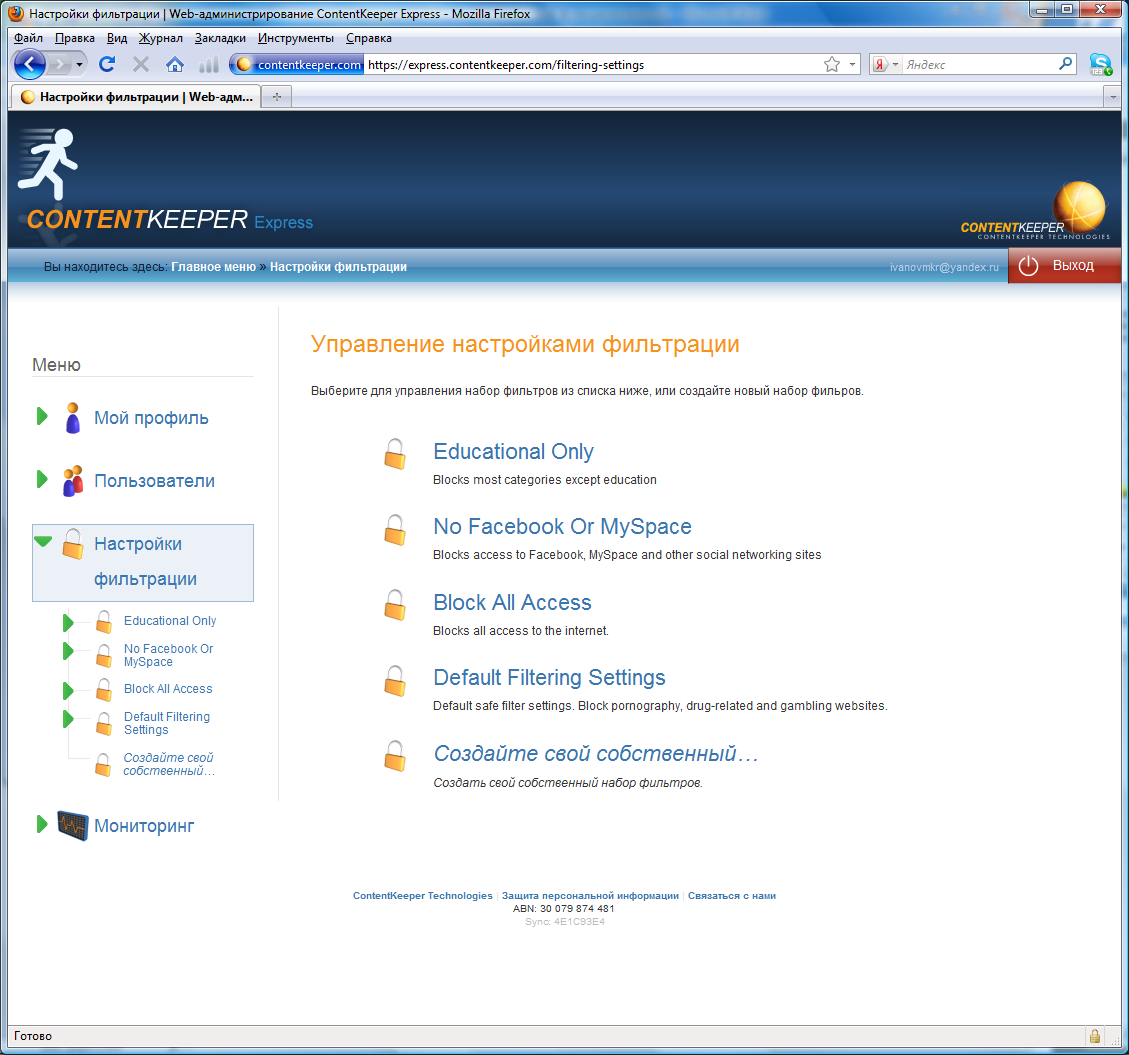This screenshot has width=1129, height=1055.
Task: Click the Firefox back arrow button
Action: 30,65
